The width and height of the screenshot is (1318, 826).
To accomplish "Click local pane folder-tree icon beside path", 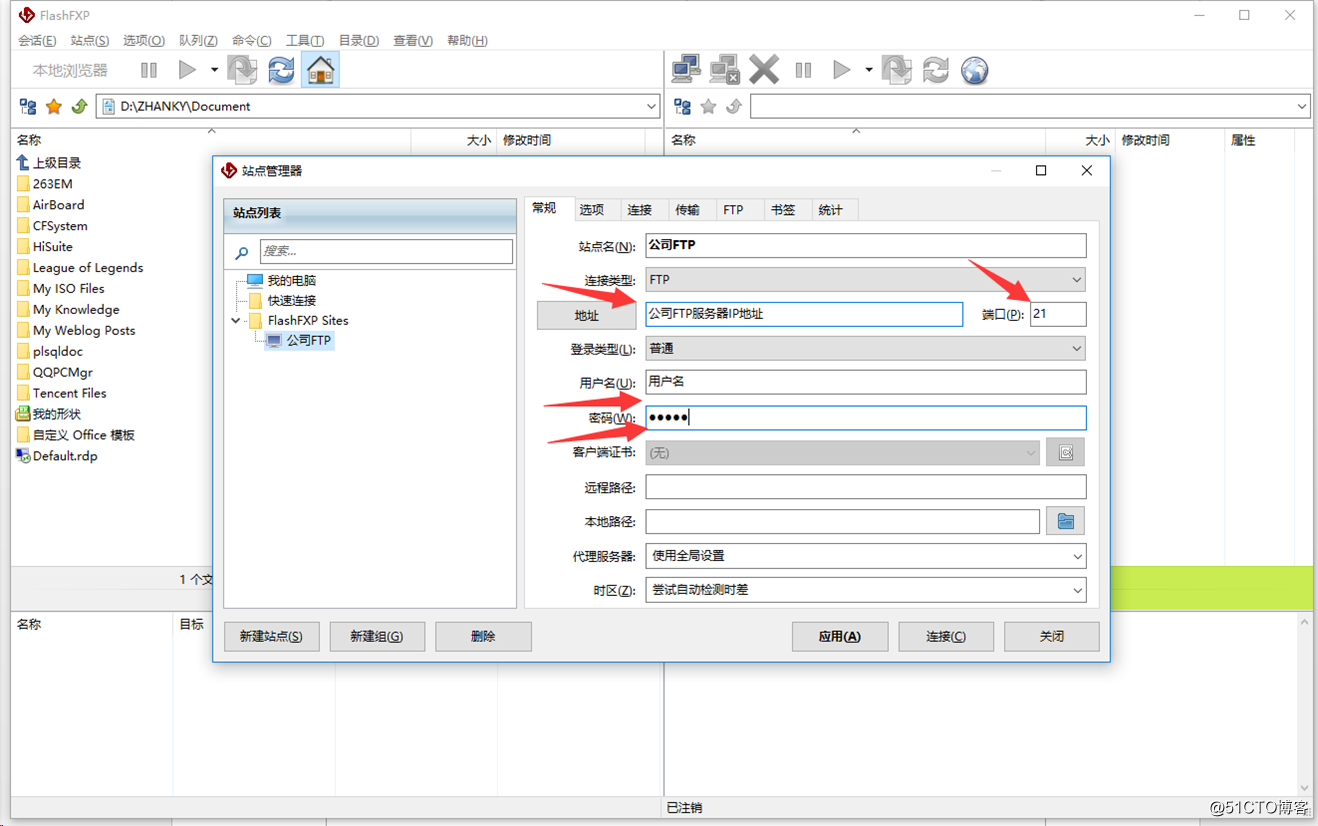I will (x=28, y=106).
